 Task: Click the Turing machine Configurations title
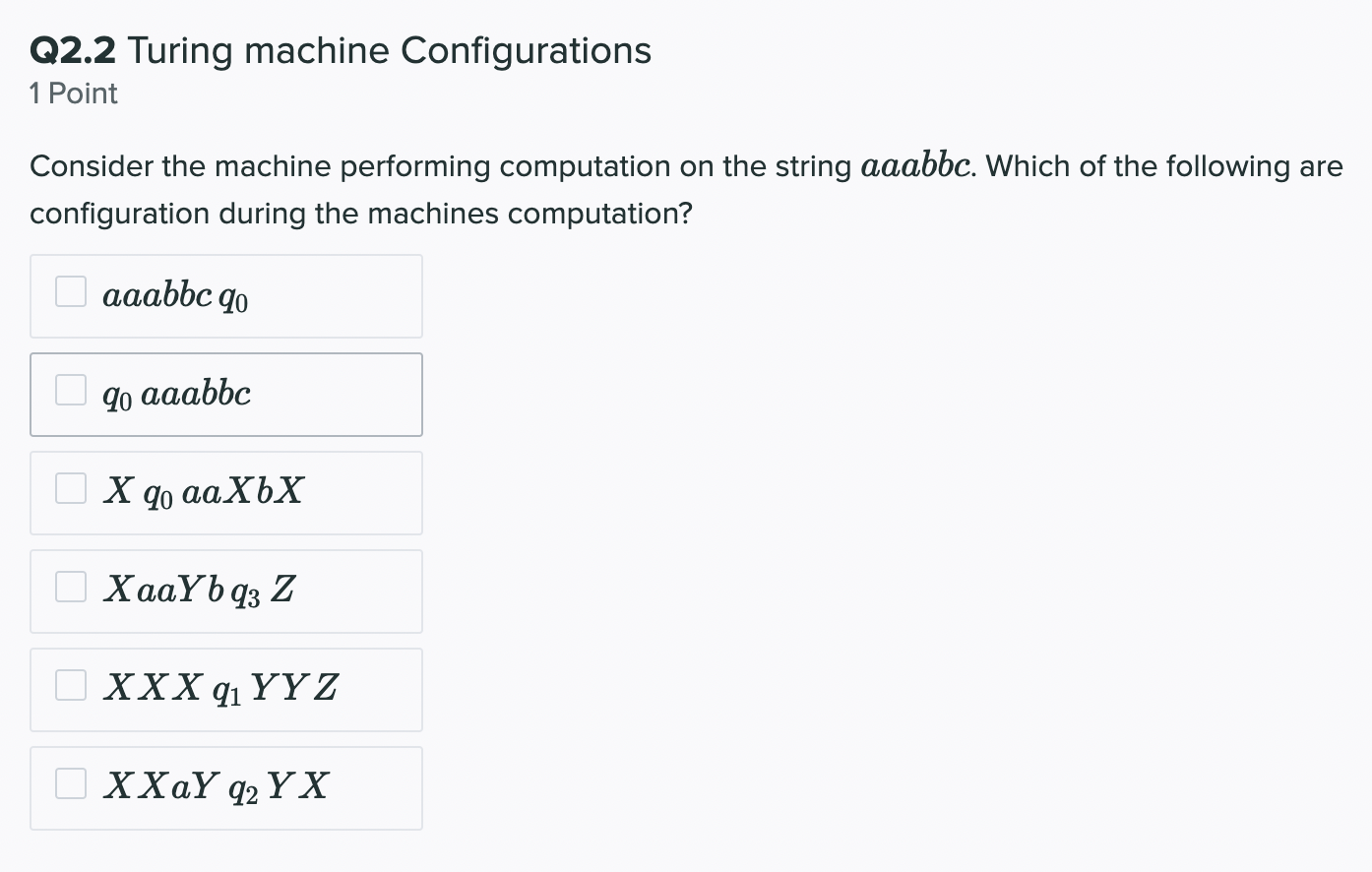pos(390,51)
